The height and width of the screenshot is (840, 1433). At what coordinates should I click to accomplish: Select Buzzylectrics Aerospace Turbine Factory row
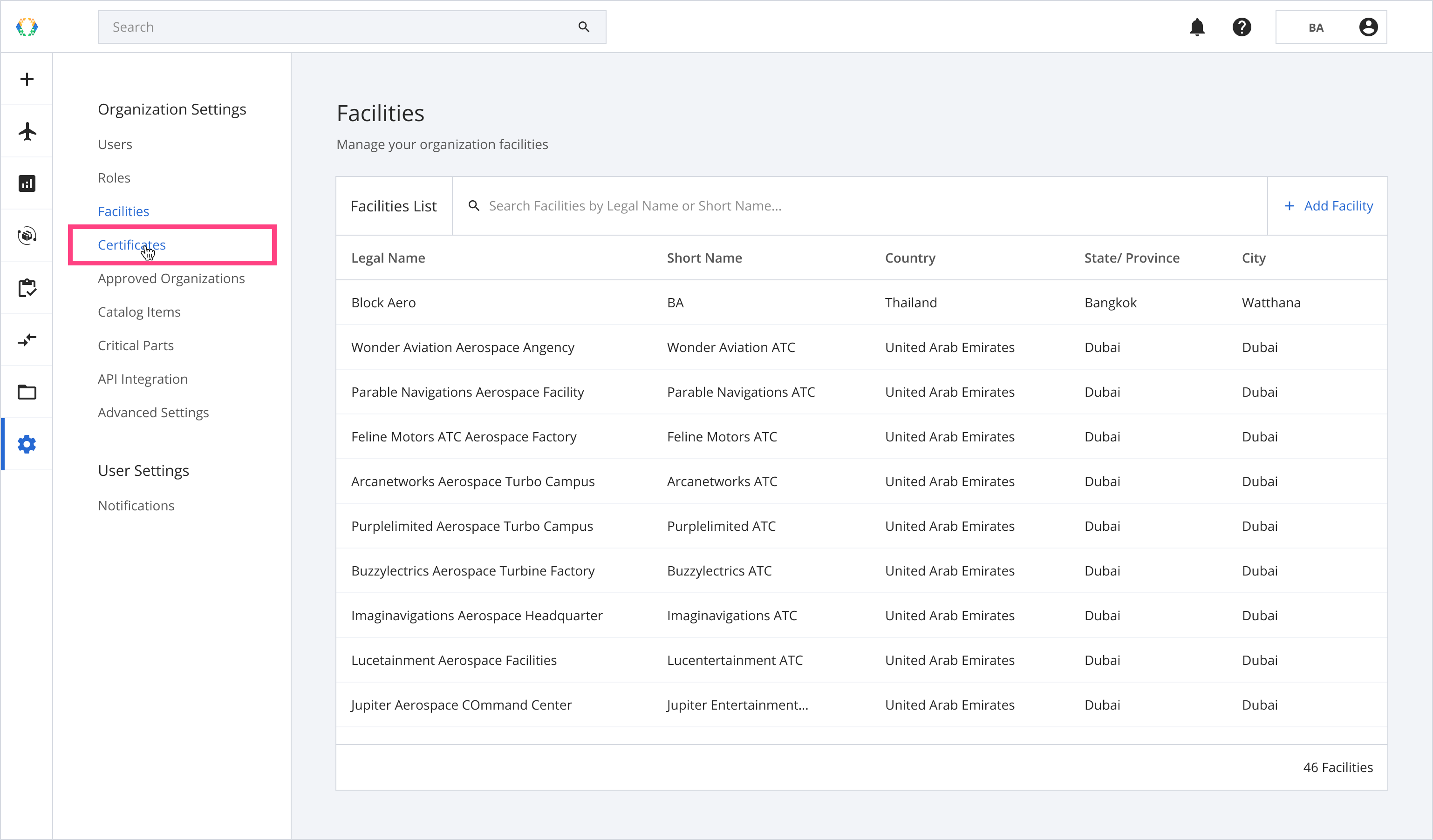[861, 570]
